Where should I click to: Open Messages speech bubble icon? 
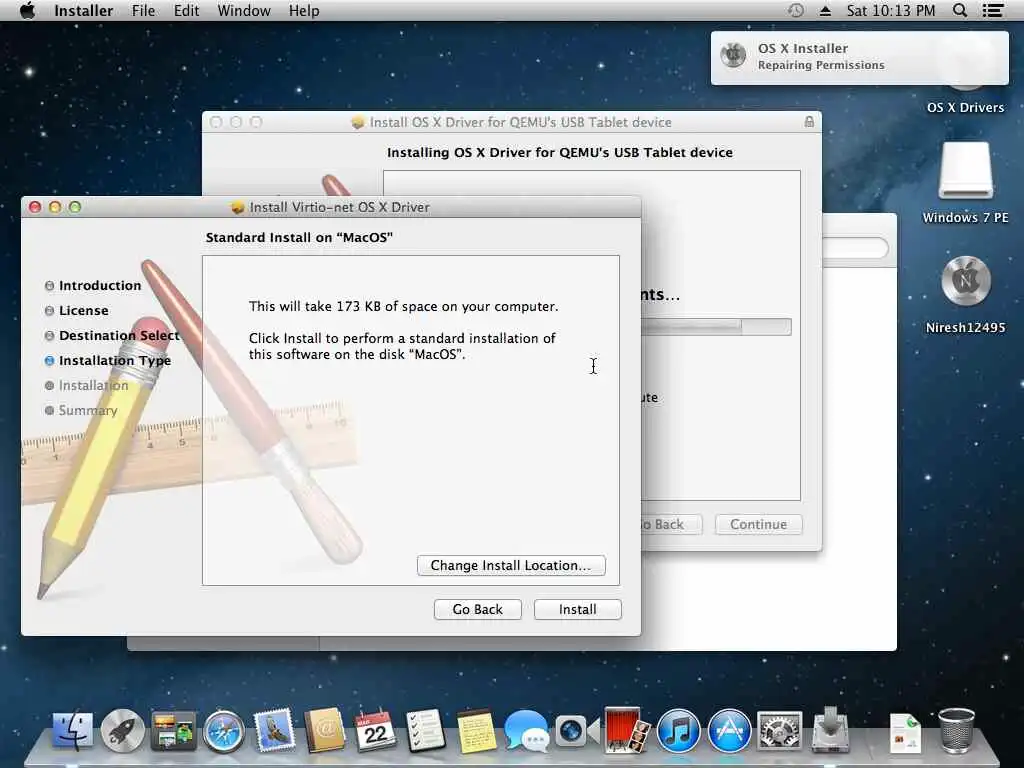pos(526,731)
